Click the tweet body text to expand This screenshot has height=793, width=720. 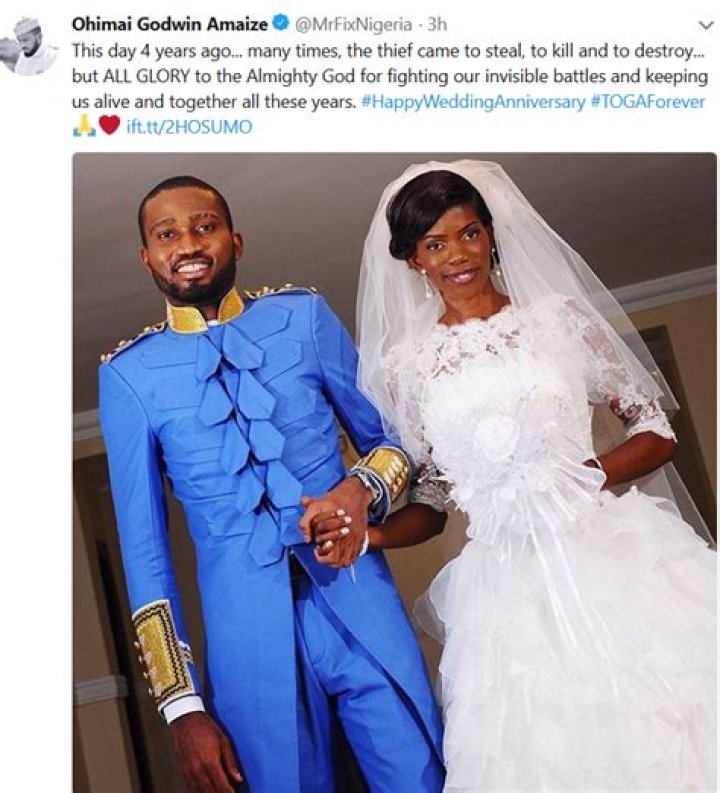tap(389, 76)
